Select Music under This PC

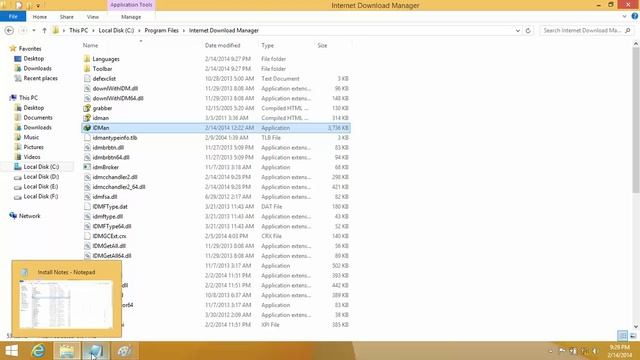click(31, 137)
